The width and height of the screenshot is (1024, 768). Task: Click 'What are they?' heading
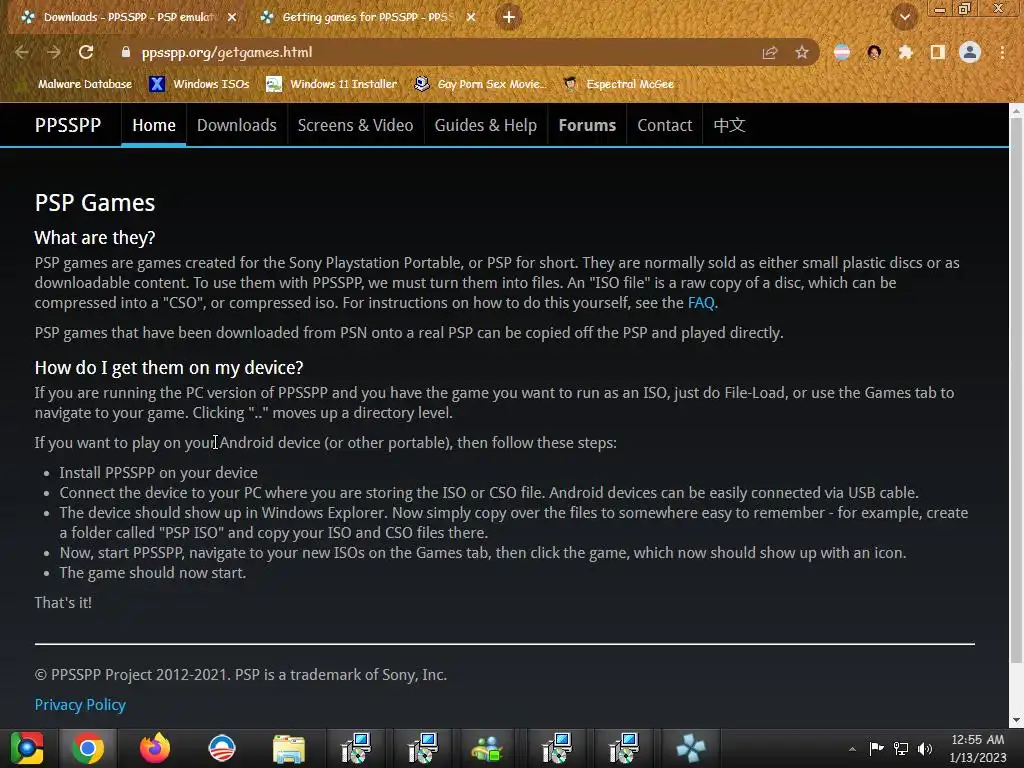pyautogui.click(x=95, y=238)
